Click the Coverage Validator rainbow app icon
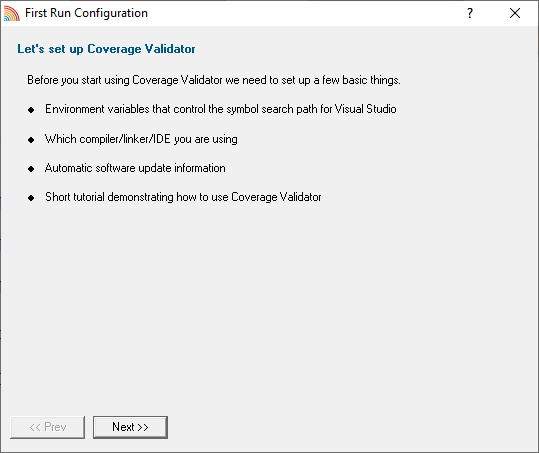This screenshot has width=539, height=453. pos(12,13)
